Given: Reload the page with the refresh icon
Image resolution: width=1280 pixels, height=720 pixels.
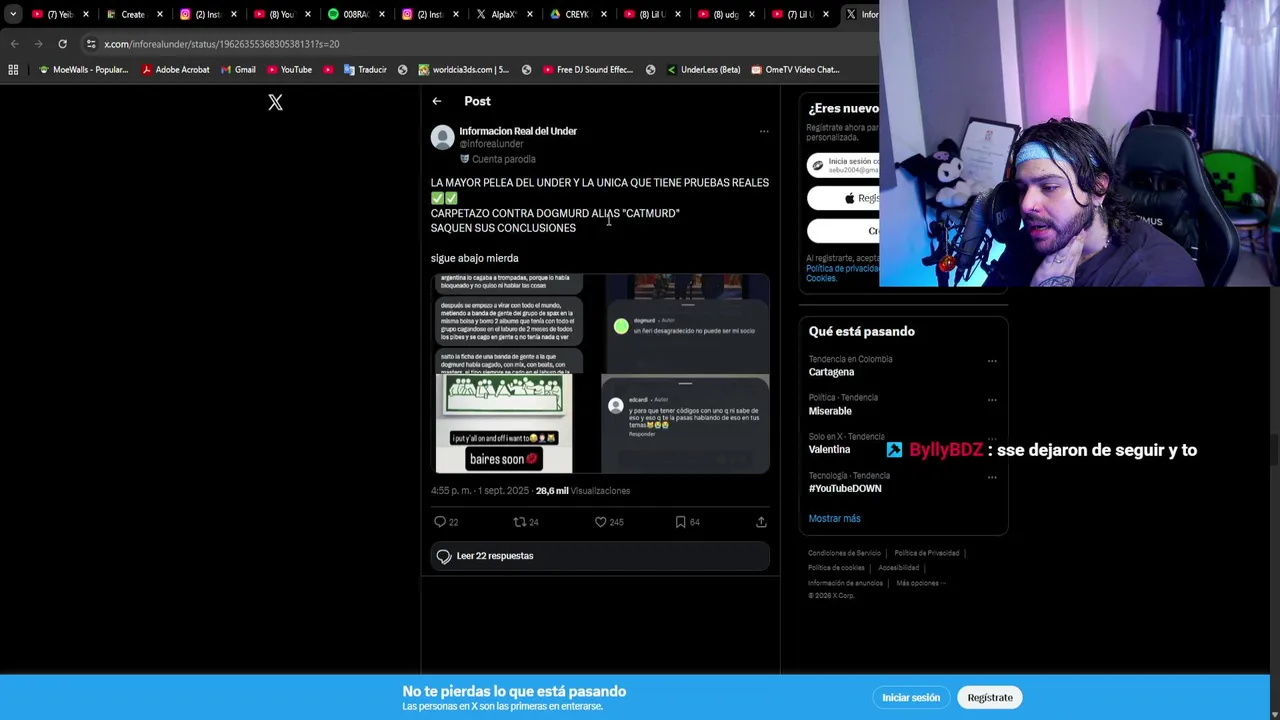Looking at the screenshot, I should (62, 44).
